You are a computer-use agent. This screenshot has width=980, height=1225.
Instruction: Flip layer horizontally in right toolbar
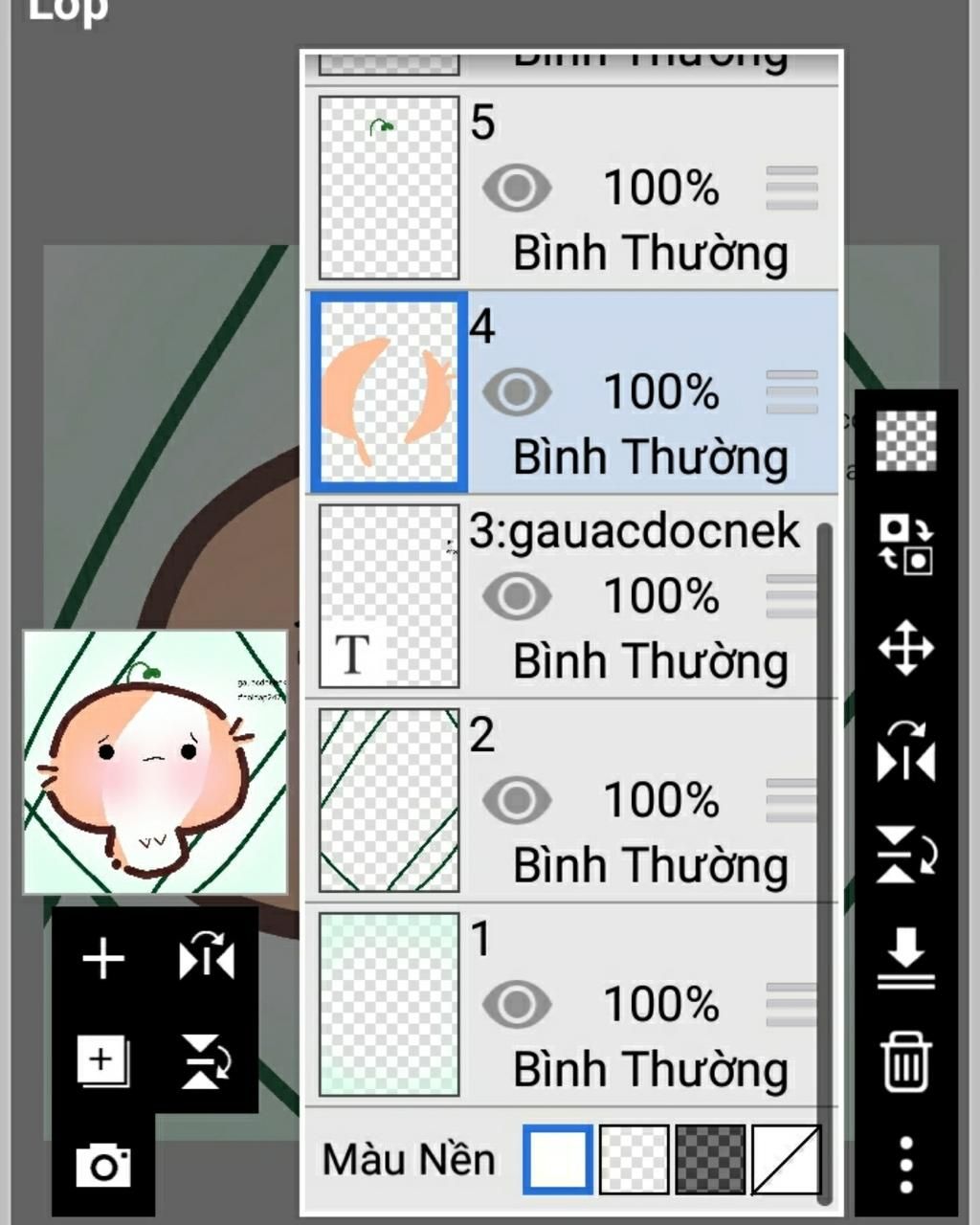(x=905, y=751)
